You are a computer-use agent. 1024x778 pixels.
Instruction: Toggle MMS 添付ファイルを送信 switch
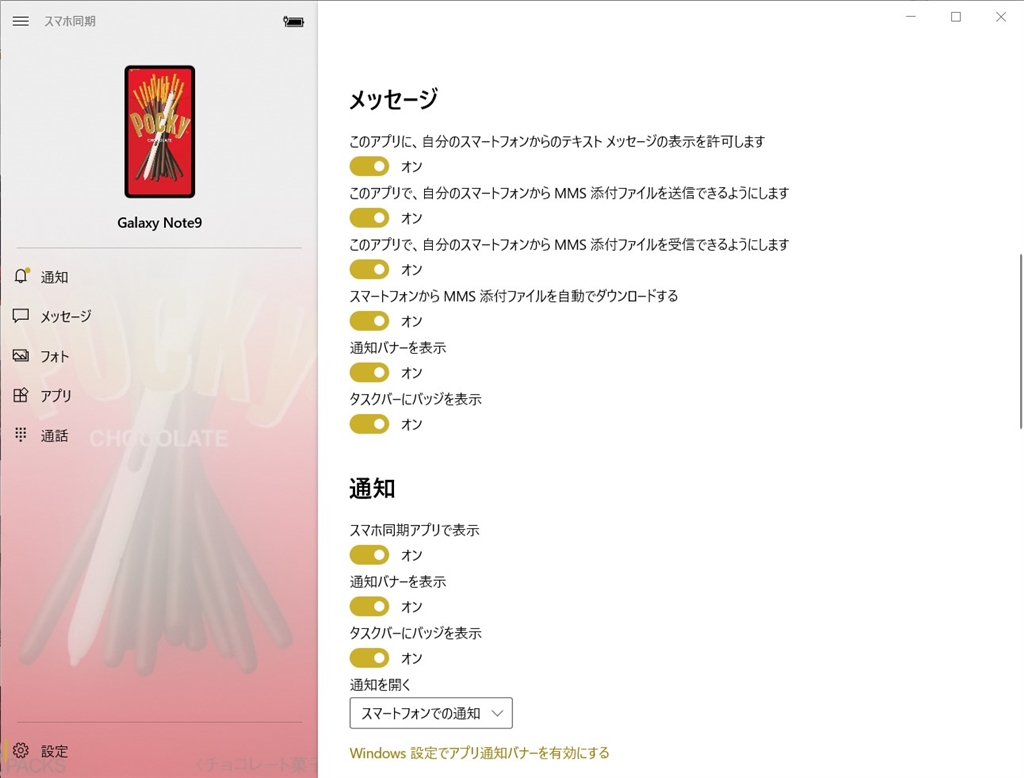click(x=370, y=218)
